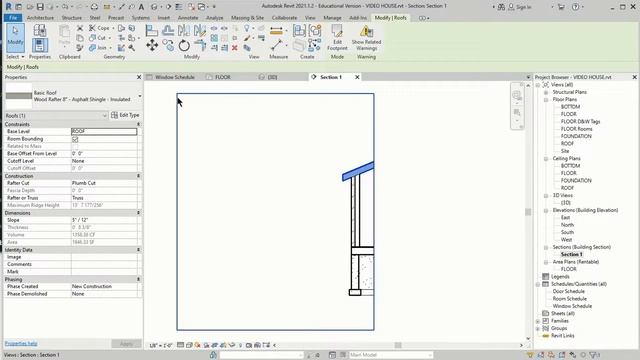The width and height of the screenshot is (640, 360).
Task: Click the selection filter icon in status bar
Action: [594, 355]
